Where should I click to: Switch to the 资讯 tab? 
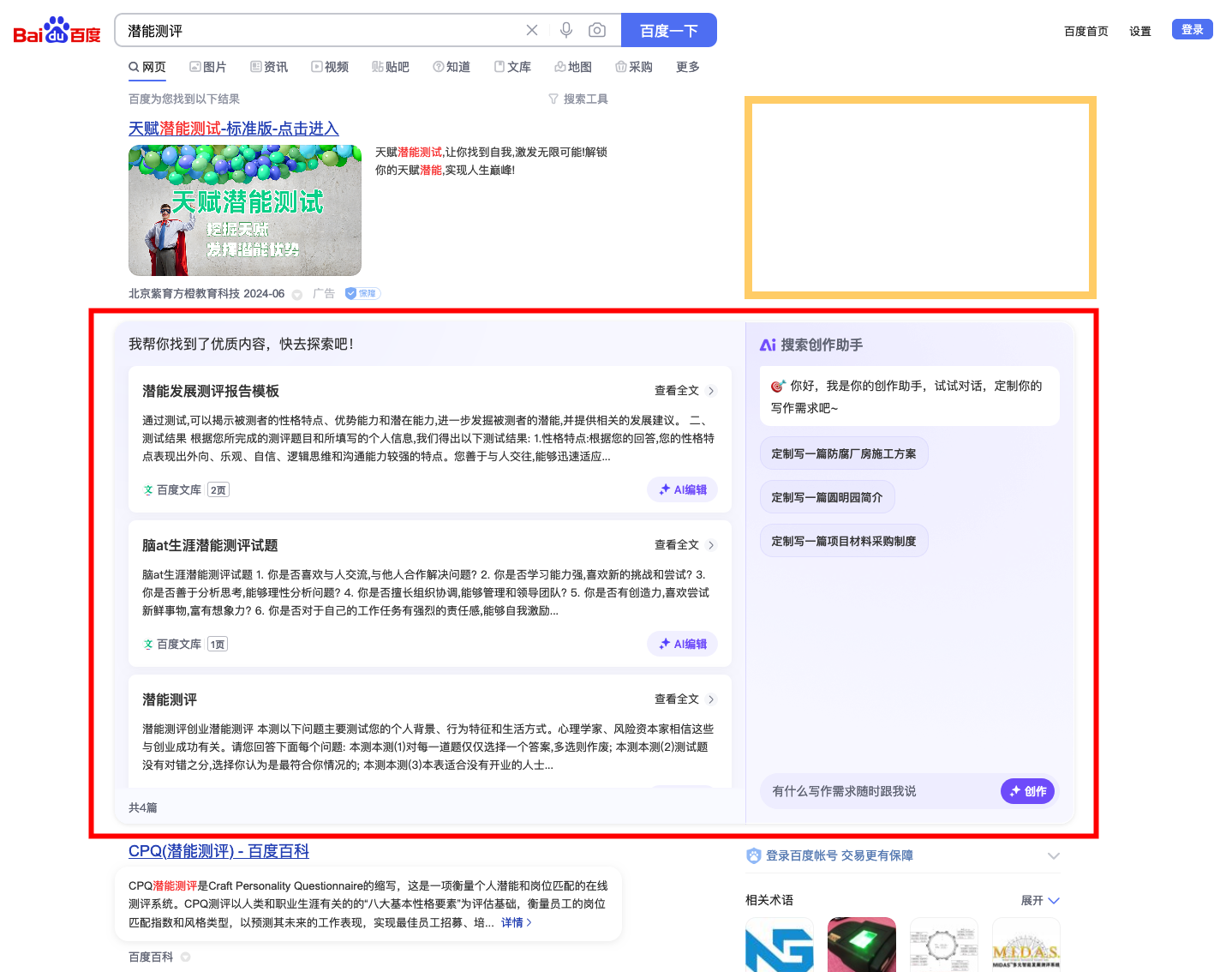[269, 67]
